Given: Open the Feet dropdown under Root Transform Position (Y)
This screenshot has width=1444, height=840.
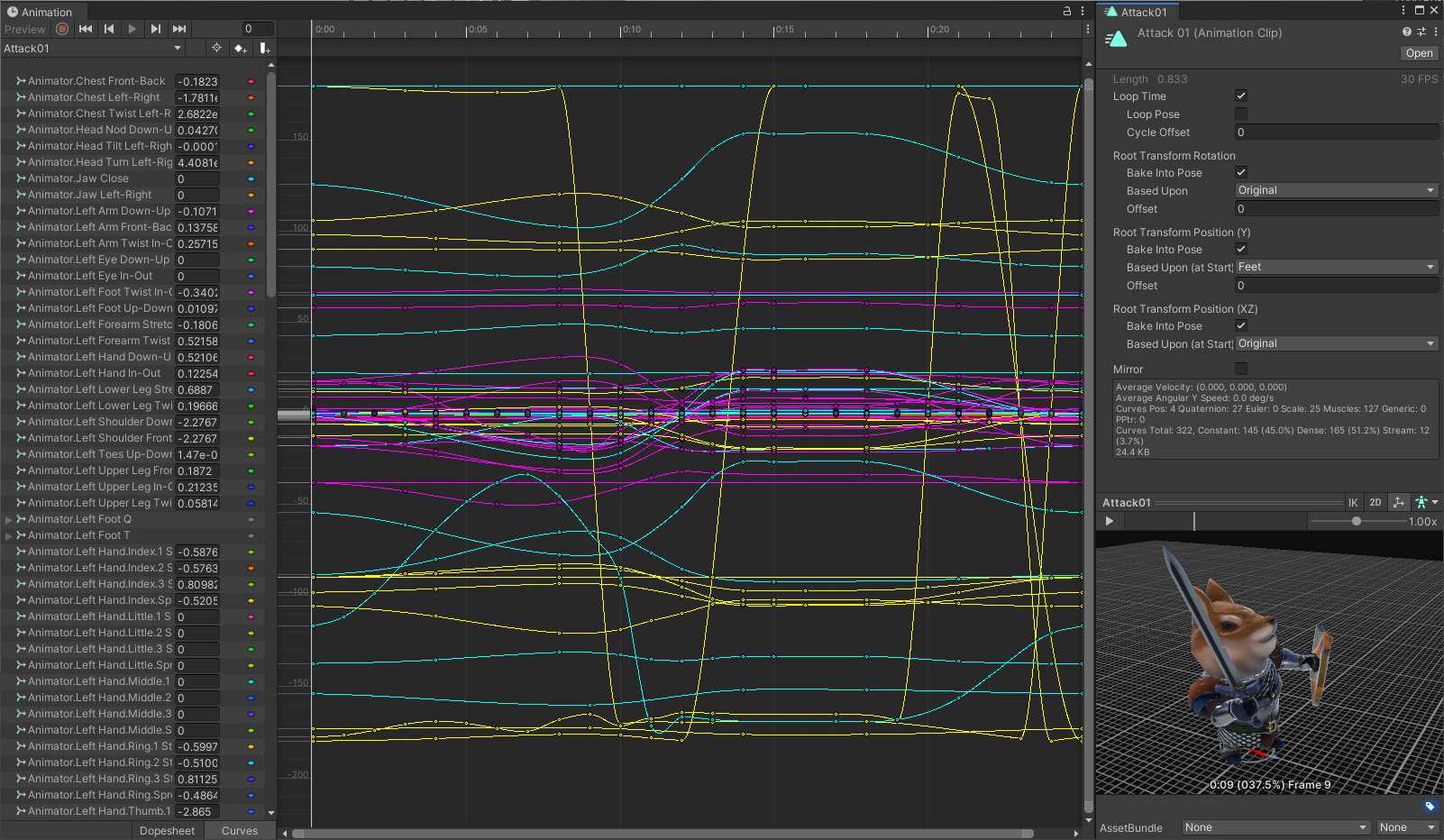Looking at the screenshot, I should [1336, 267].
